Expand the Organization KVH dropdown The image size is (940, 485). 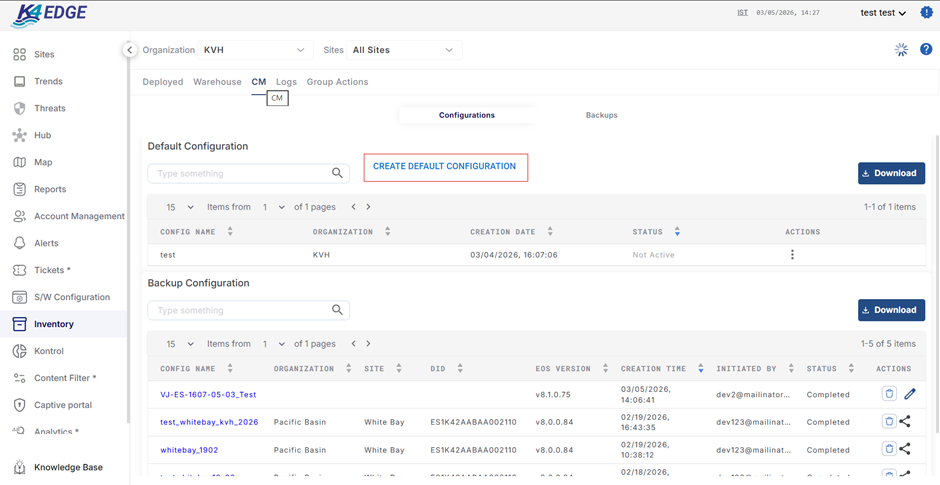coord(254,50)
